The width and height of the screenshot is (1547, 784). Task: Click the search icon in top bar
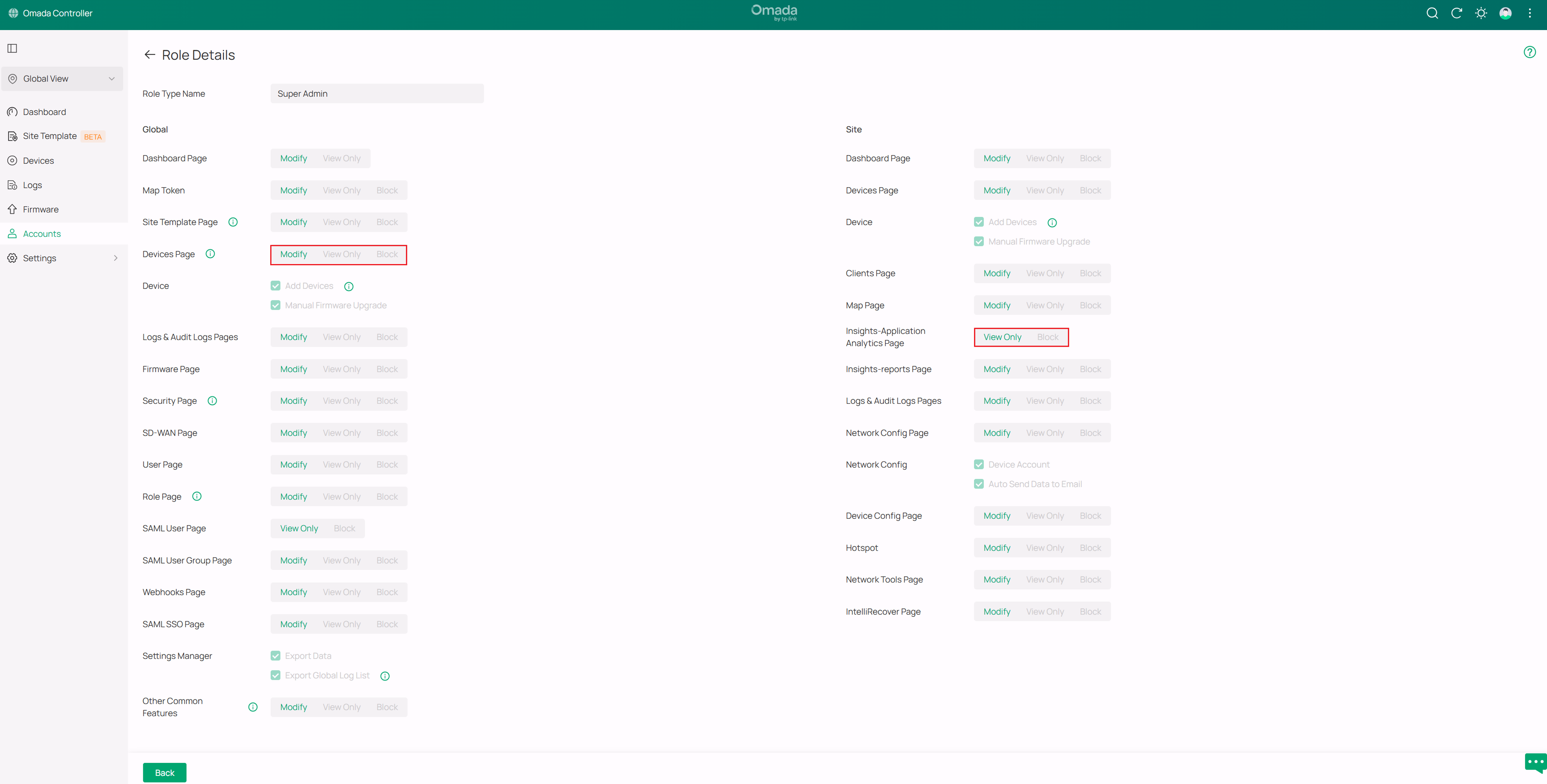point(1432,13)
